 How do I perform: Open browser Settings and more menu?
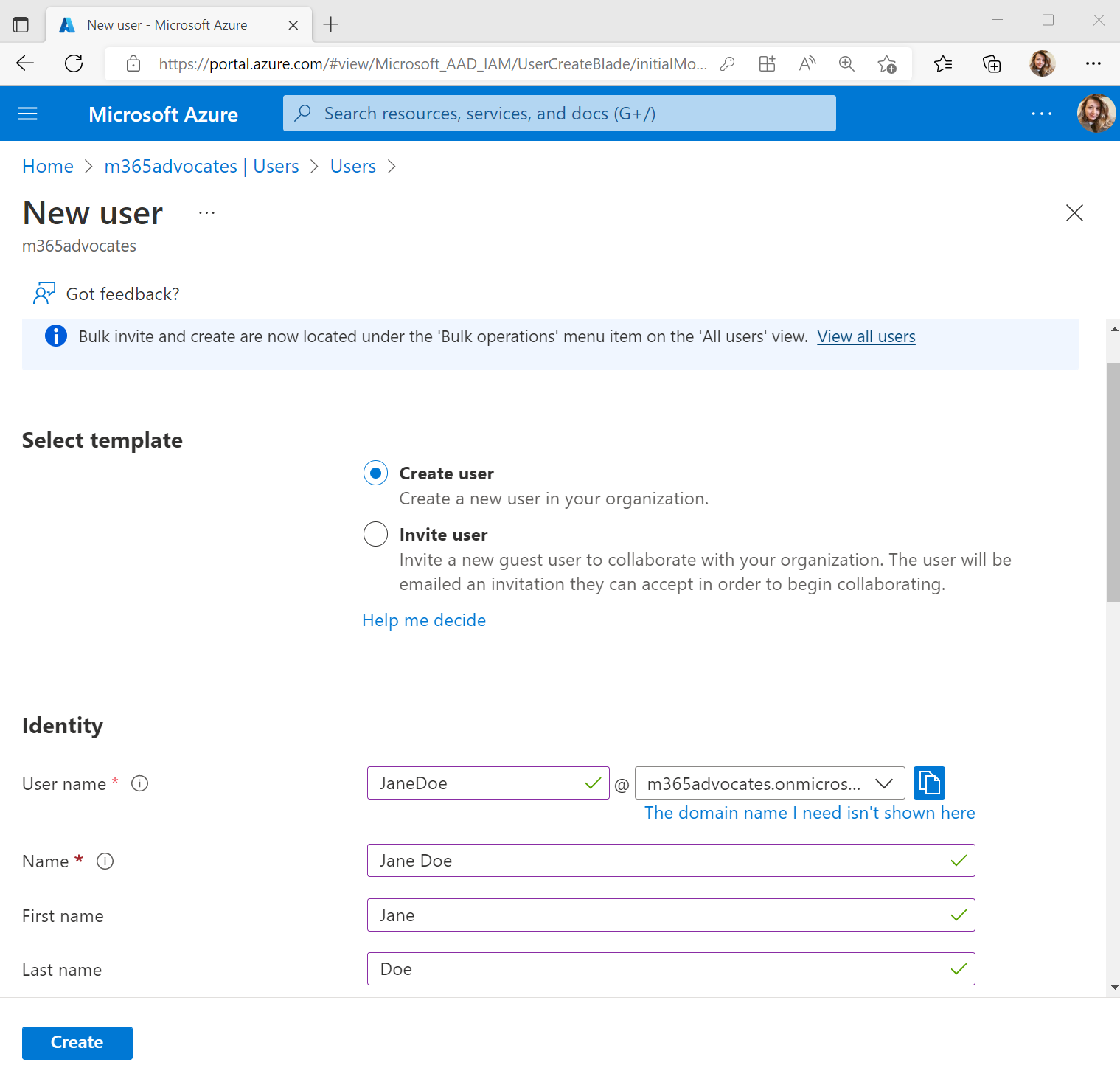click(1093, 63)
